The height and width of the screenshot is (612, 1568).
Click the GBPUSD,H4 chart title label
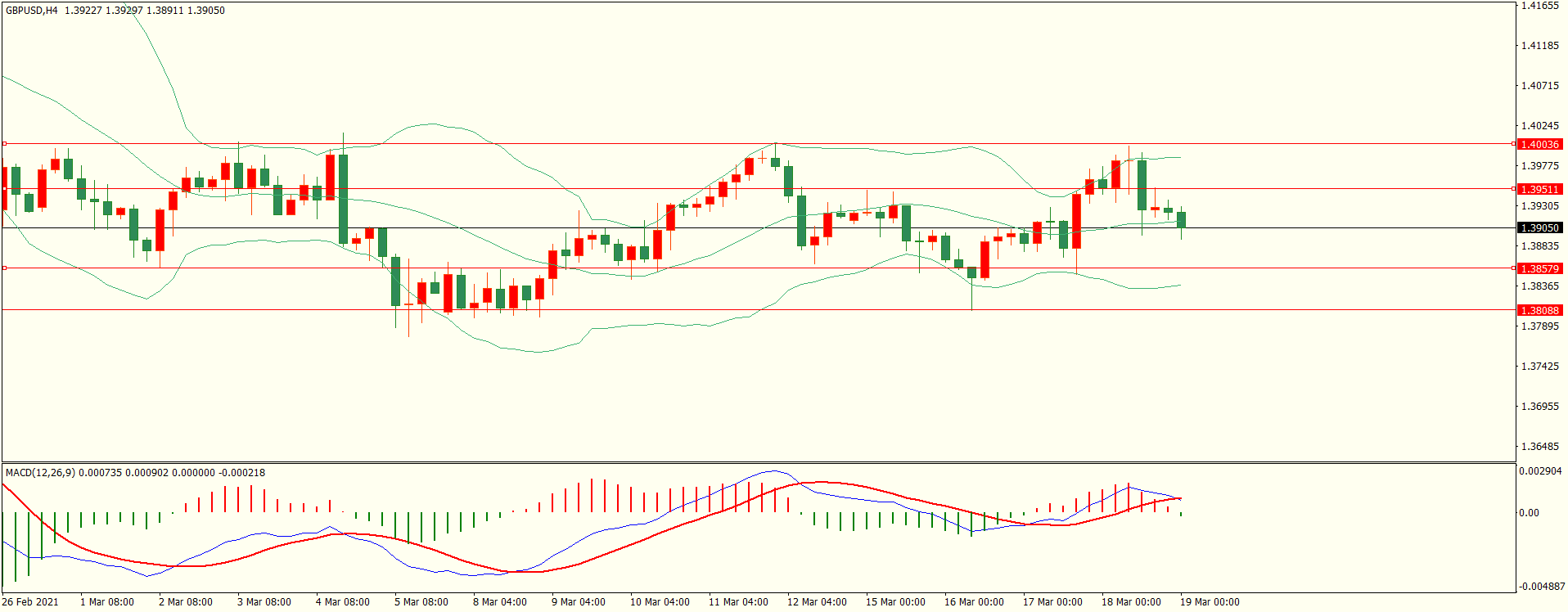click(x=32, y=11)
